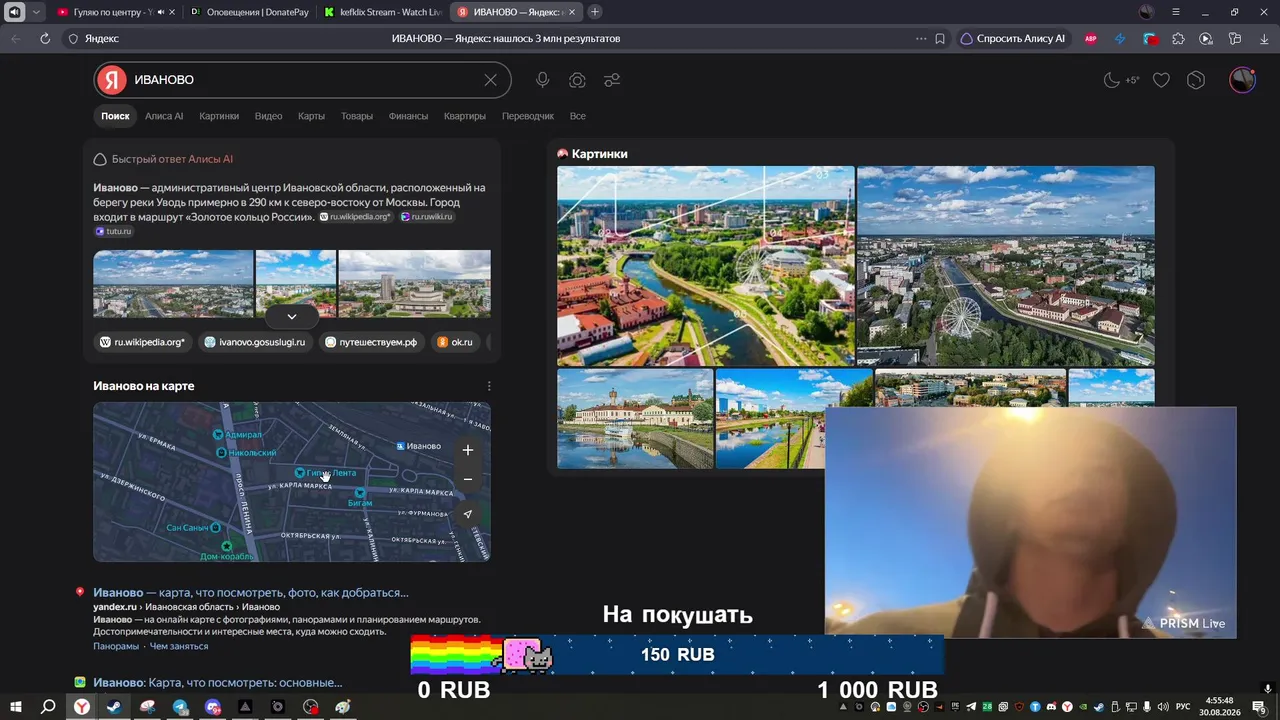Open the ivanovo.gosuslugi.ru source chip

point(255,342)
